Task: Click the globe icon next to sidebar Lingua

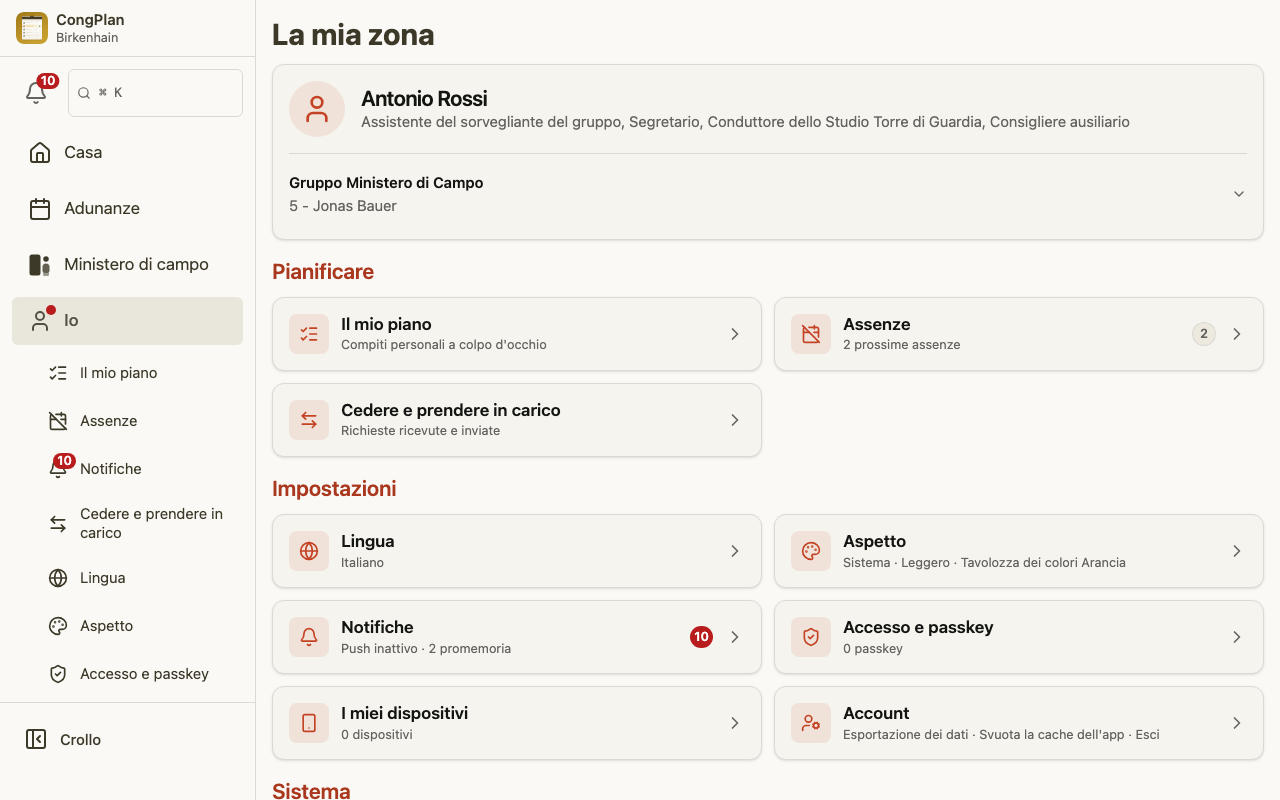Action: tap(58, 578)
